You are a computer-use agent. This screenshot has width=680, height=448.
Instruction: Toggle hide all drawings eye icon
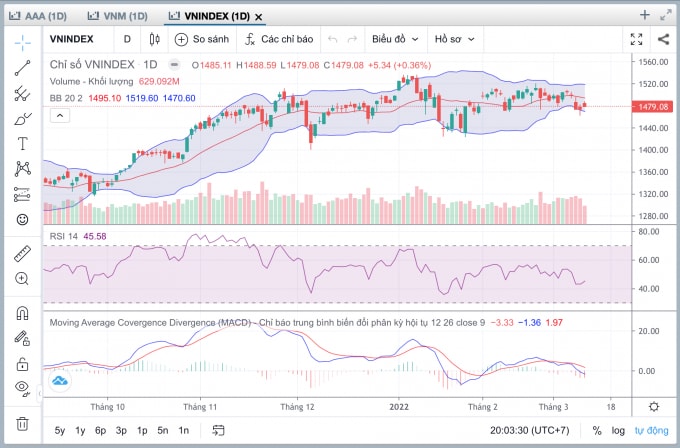(23, 387)
